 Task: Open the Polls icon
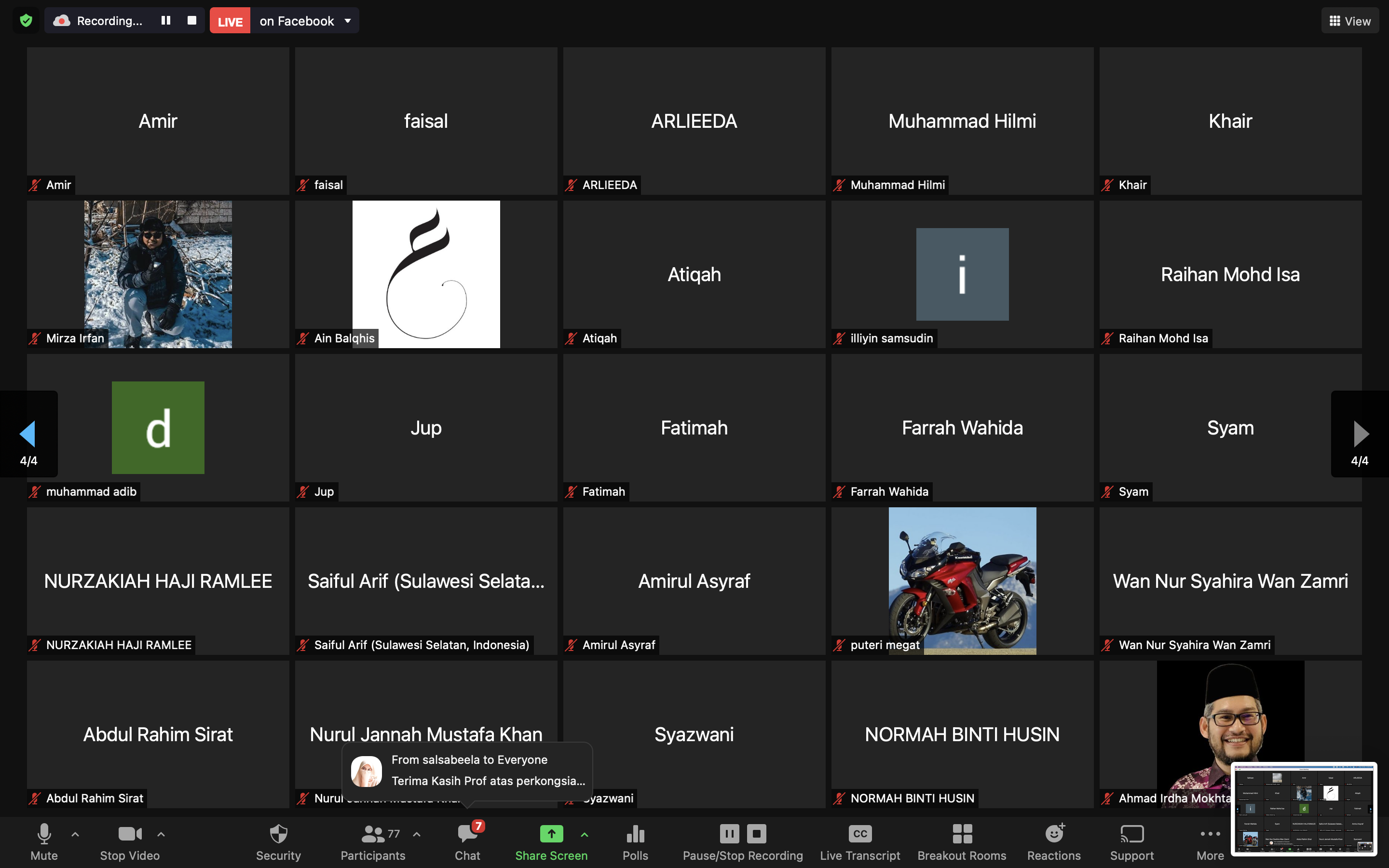pos(635,834)
